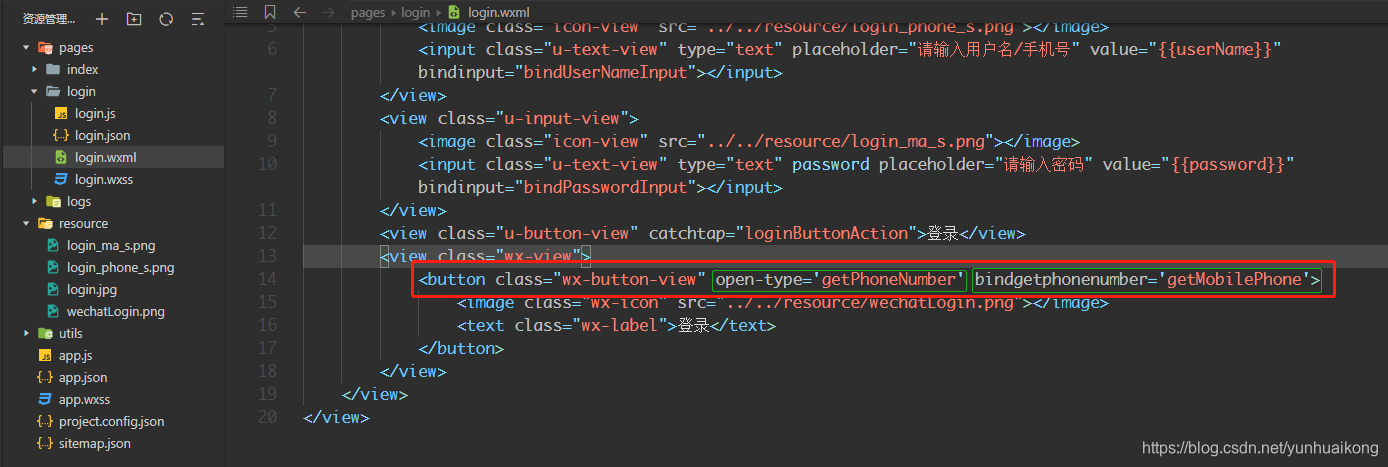Select the index folder
Screen dimensions: 1388x467
[x=82, y=69]
